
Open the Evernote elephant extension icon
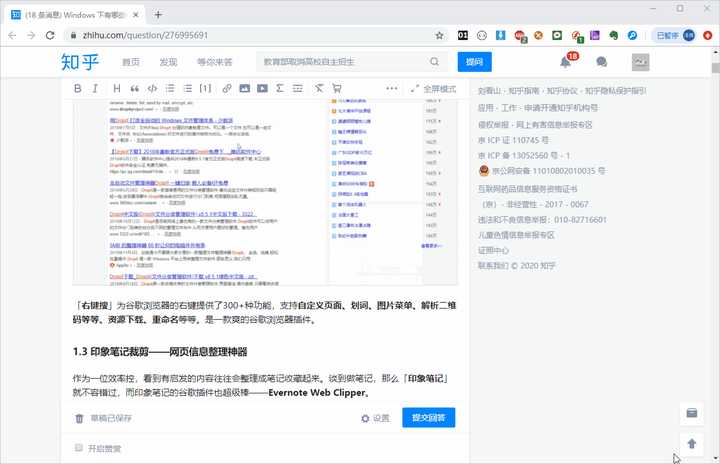[613, 35]
